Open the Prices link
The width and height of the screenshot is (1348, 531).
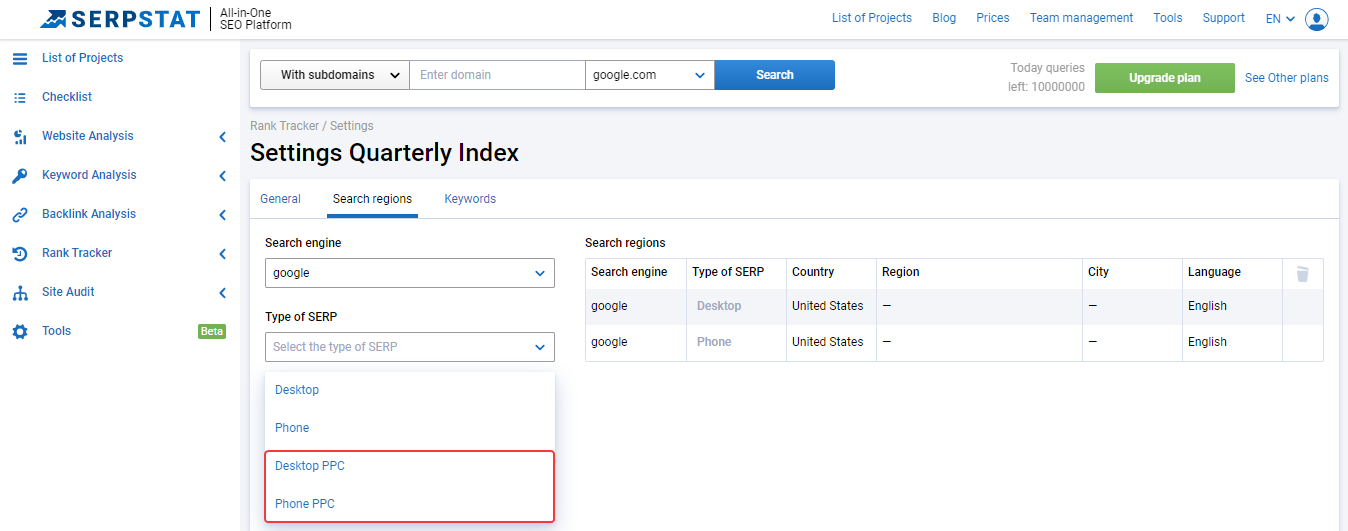click(993, 18)
